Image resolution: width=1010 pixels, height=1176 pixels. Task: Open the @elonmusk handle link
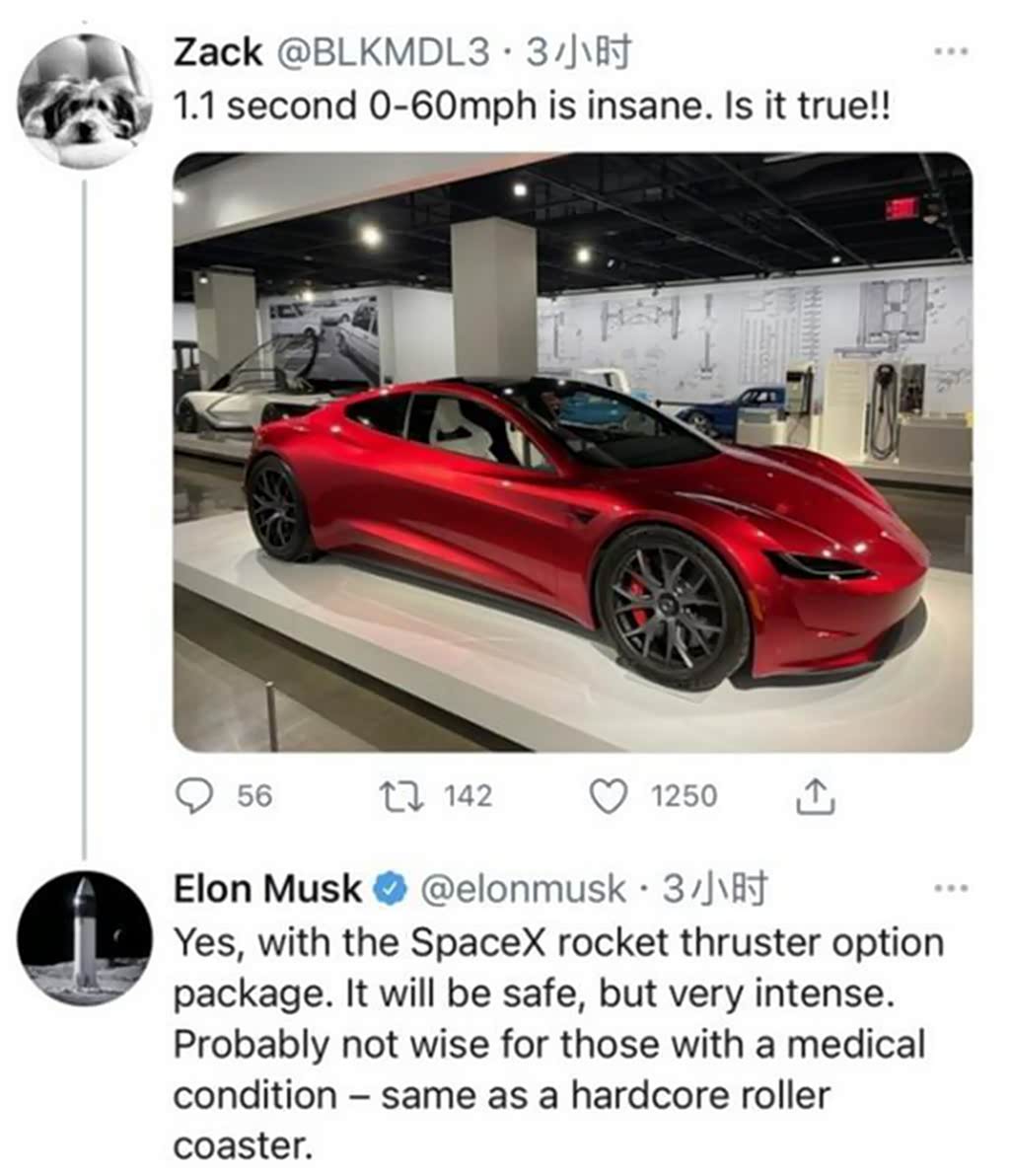click(x=524, y=889)
